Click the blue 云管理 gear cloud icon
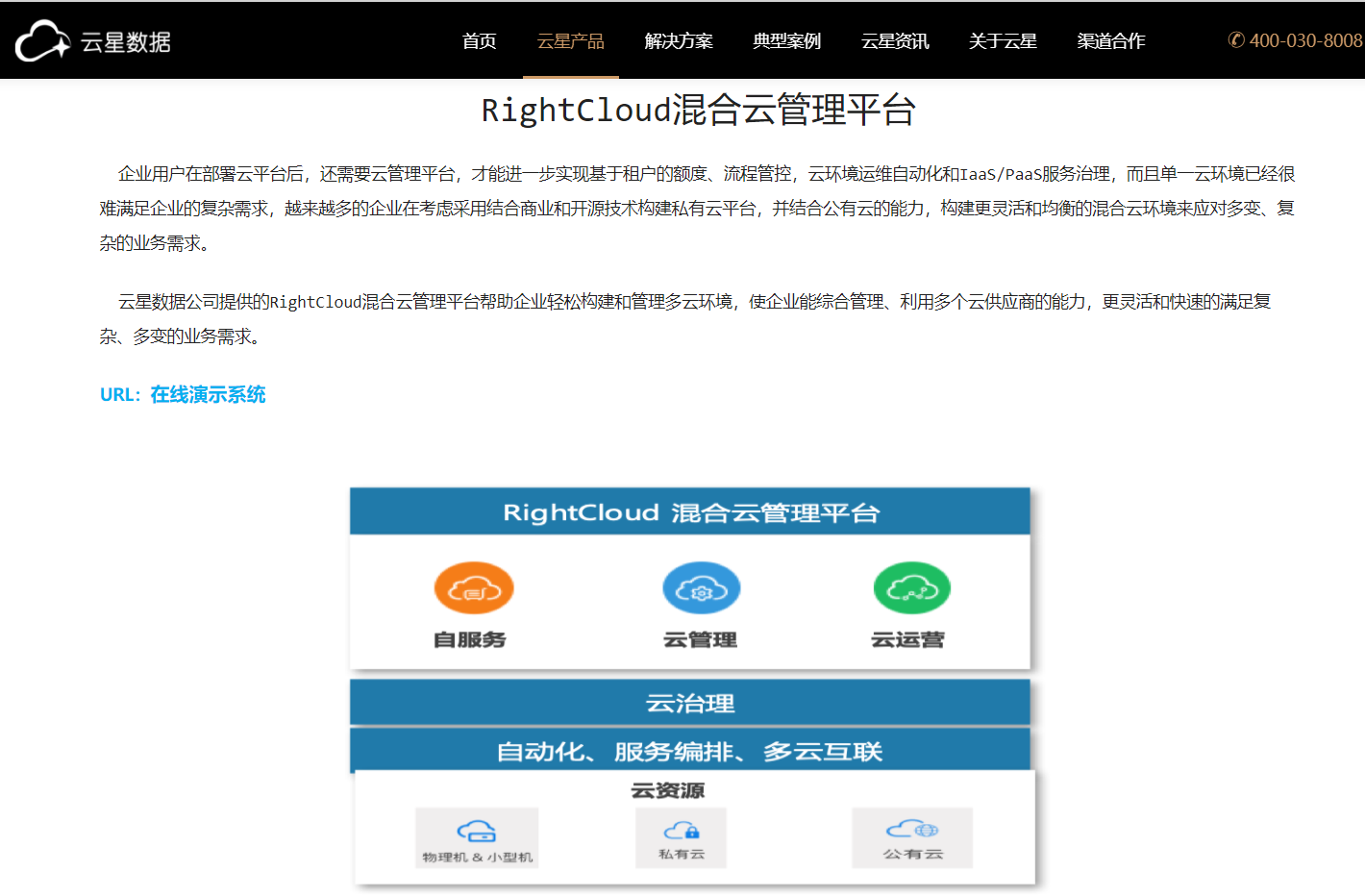 coord(702,587)
